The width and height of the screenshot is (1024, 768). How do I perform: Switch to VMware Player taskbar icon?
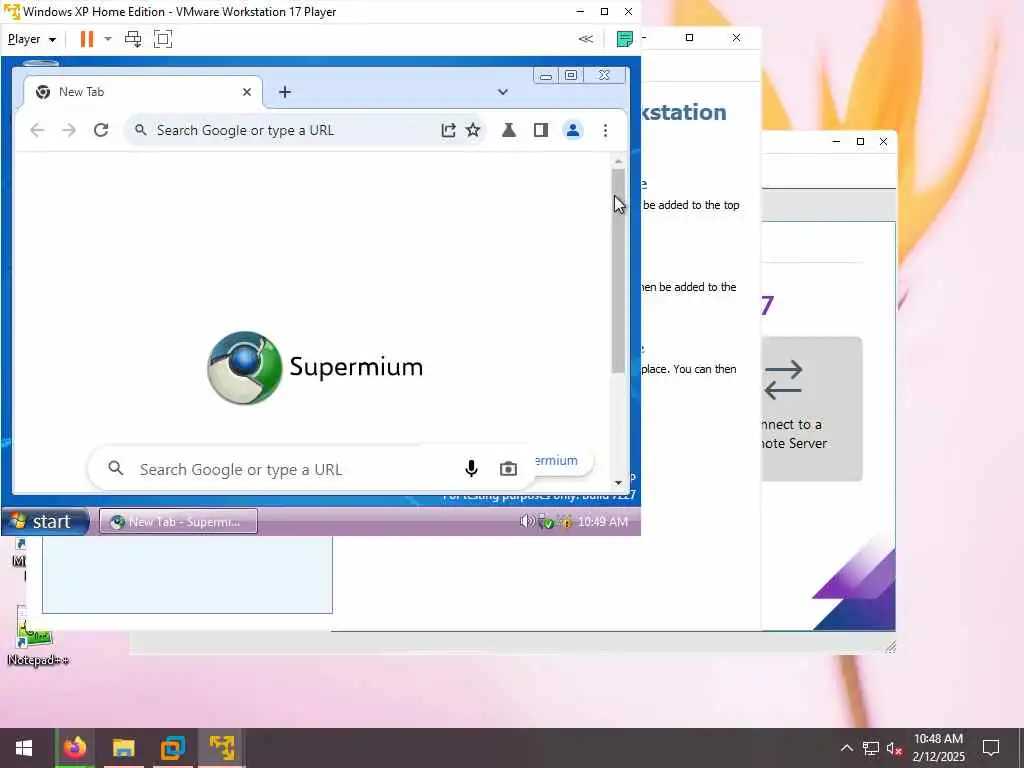[221, 748]
